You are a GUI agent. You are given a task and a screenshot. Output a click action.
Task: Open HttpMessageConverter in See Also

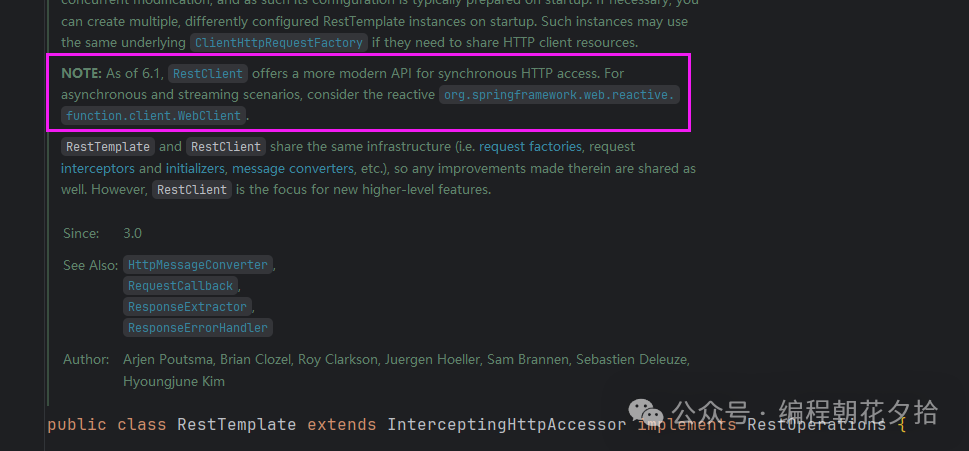[198, 265]
